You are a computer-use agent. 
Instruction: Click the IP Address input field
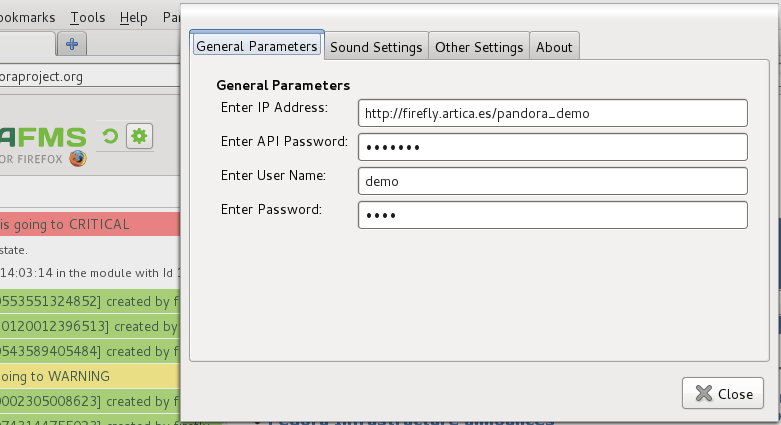coord(552,113)
